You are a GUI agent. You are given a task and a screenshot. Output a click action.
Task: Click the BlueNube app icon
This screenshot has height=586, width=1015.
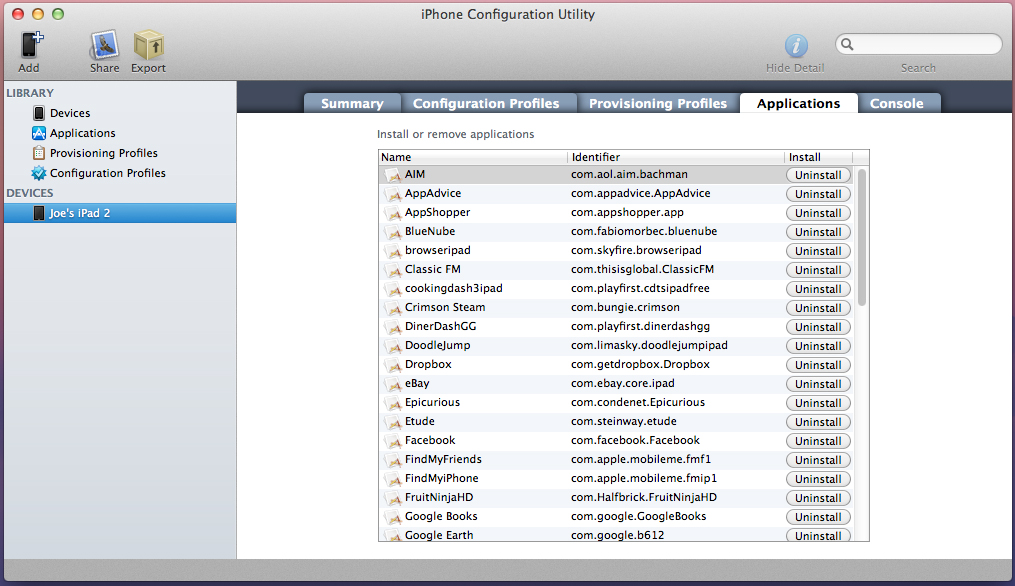point(392,232)
